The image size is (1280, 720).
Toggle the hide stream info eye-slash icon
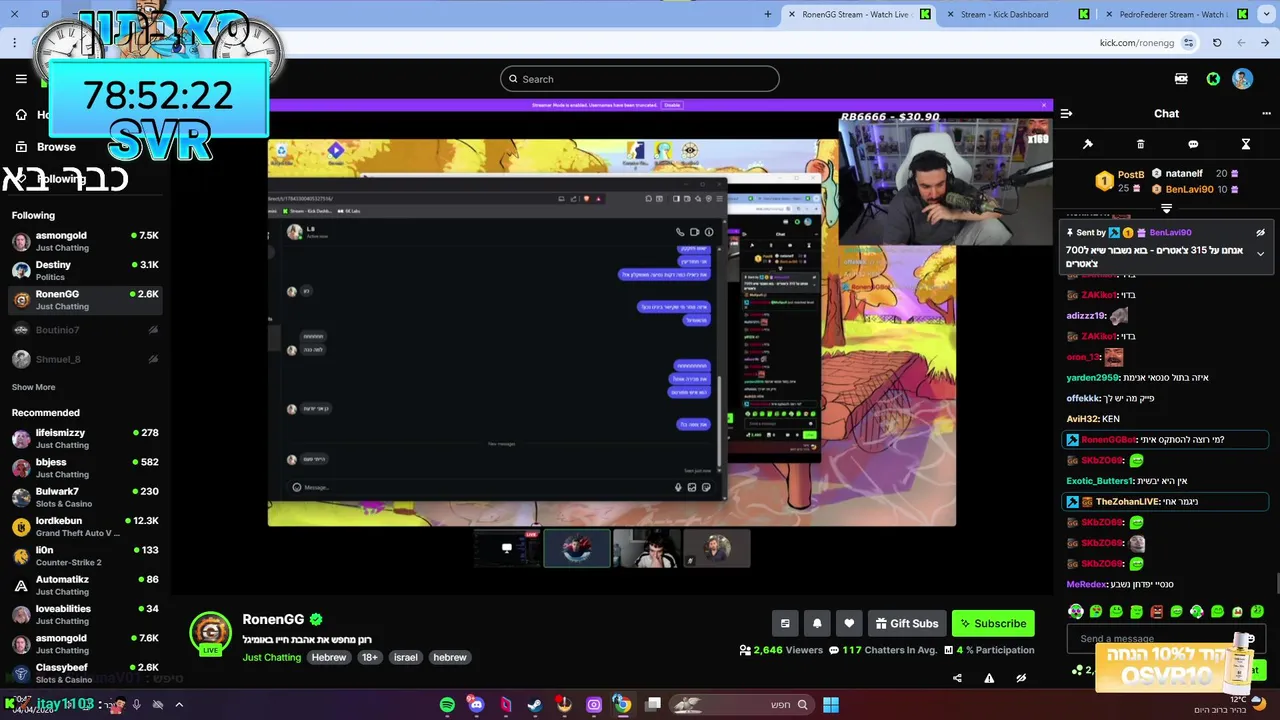(x=1021, y=678)
